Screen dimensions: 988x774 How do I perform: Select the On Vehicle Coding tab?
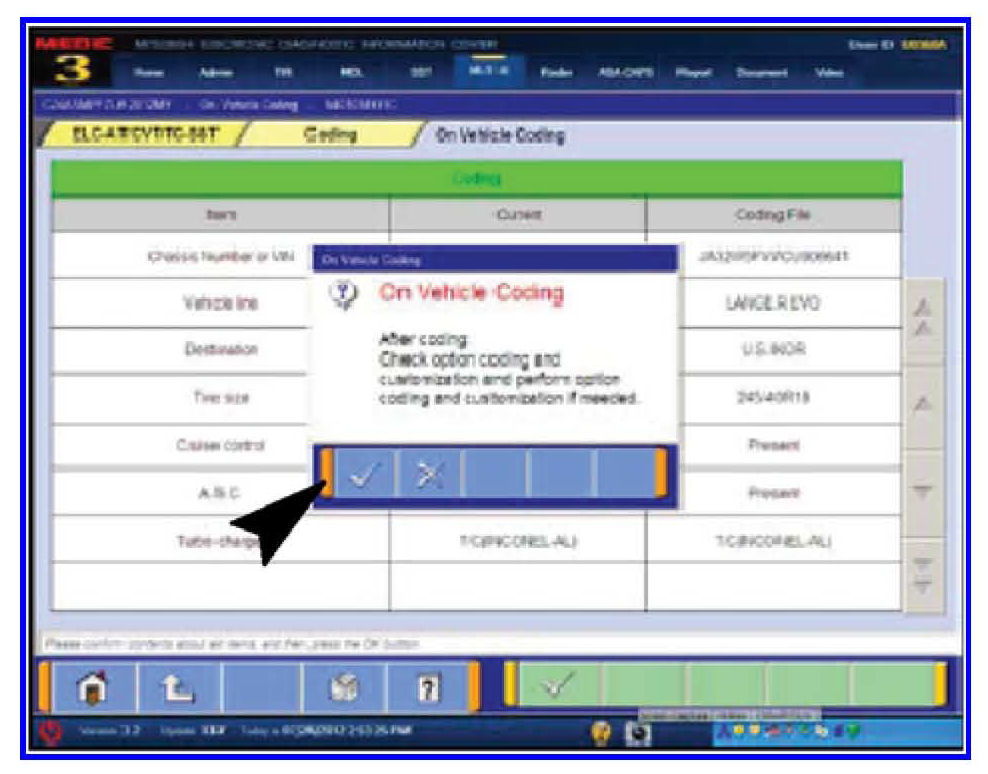pyautogui.click(x=500, y=135)
